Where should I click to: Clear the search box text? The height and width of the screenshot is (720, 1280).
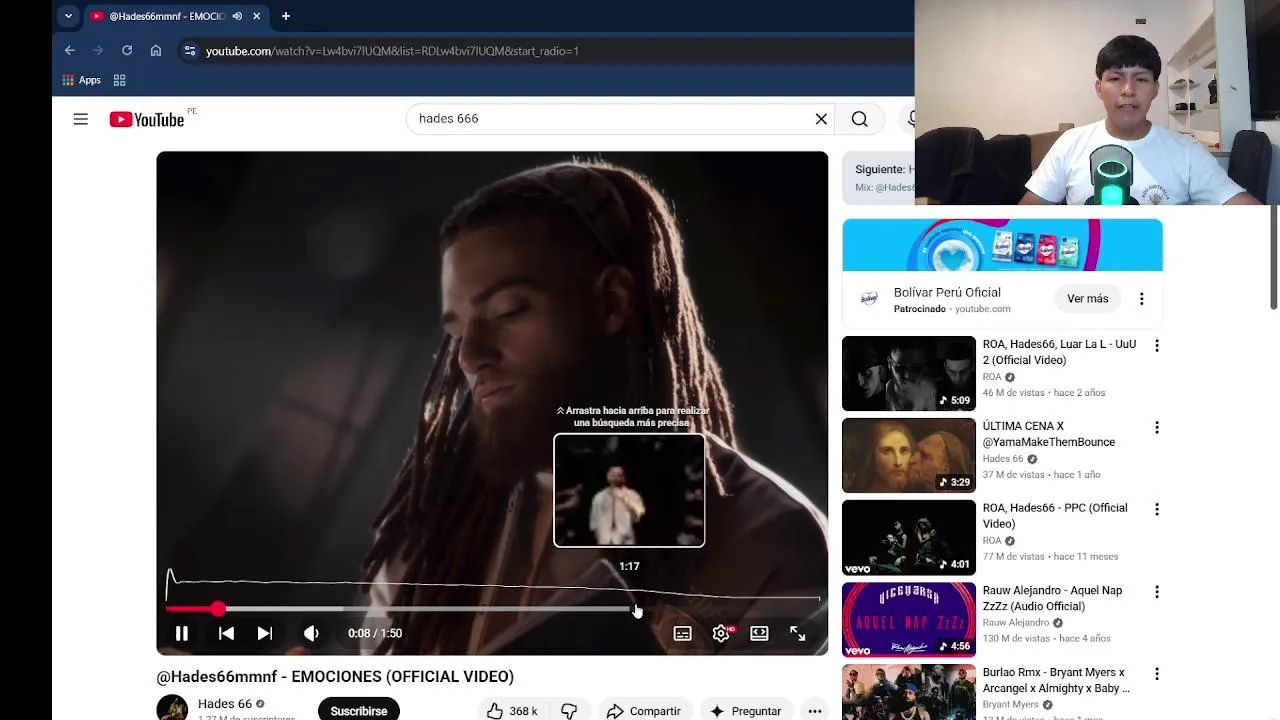click(821, 119)
